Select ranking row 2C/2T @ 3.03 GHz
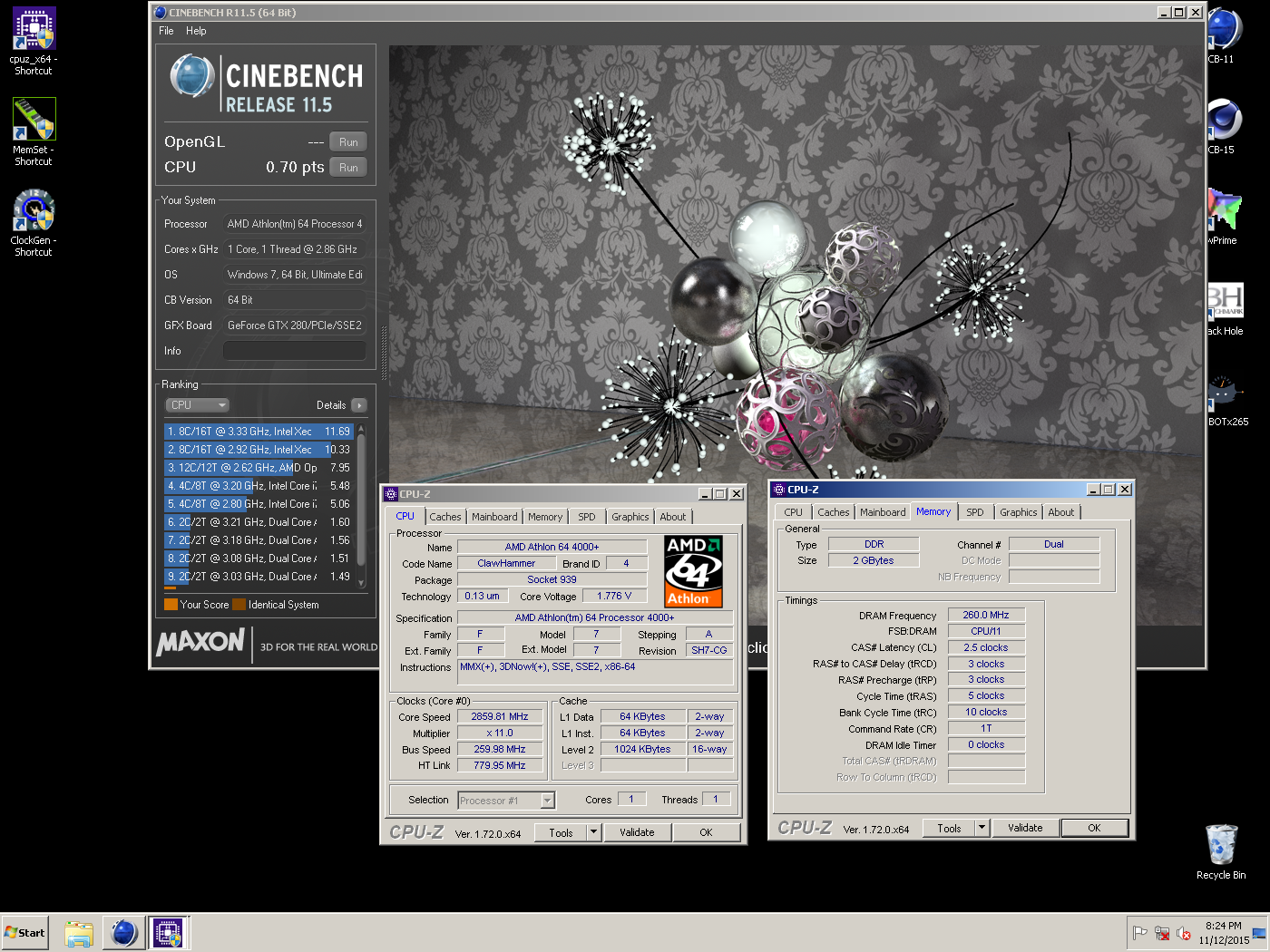1270x952 pixels. [x=259, y=577]
